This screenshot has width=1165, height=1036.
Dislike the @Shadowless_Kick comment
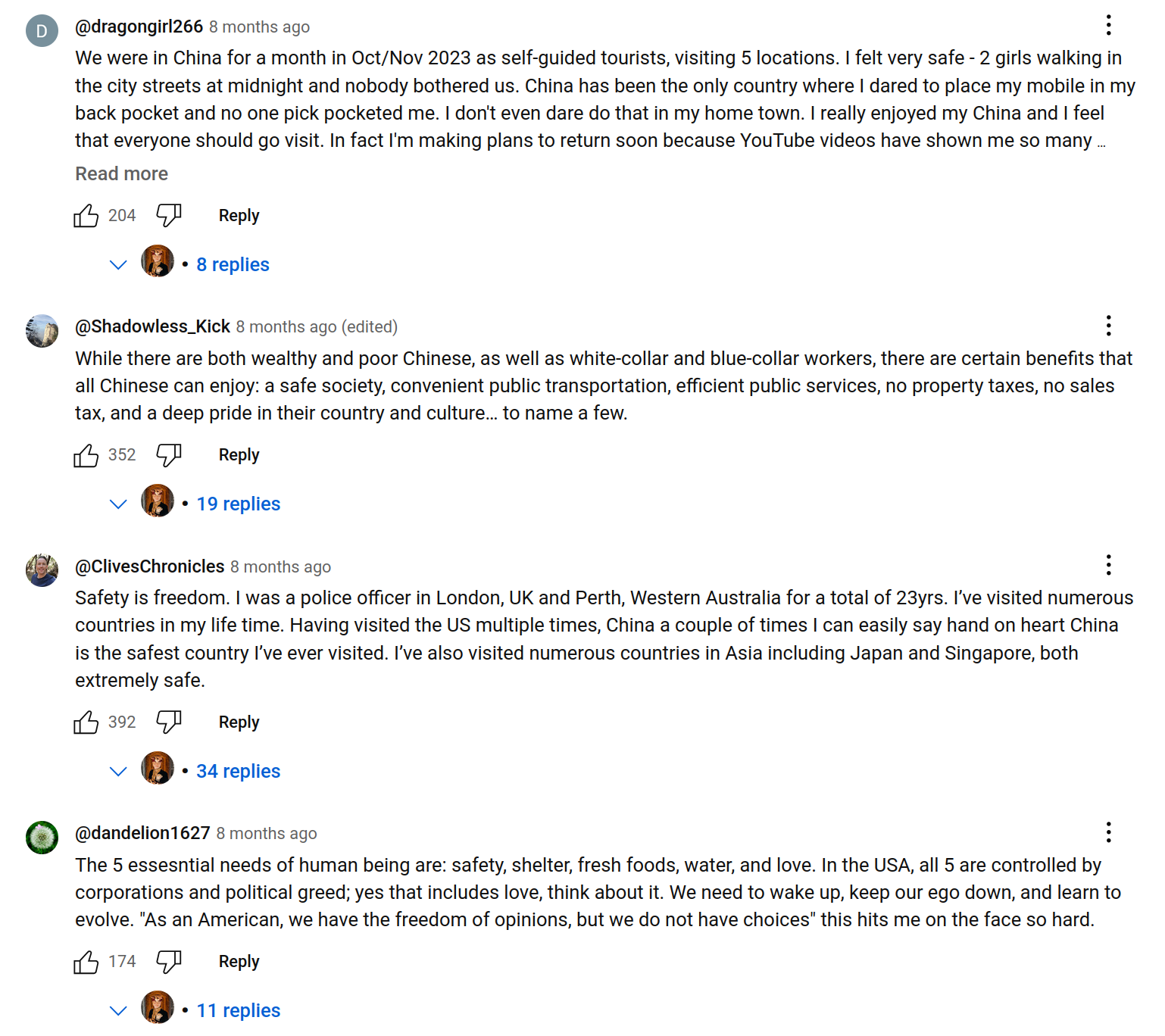pyautogui.click(x=168, y=455)
